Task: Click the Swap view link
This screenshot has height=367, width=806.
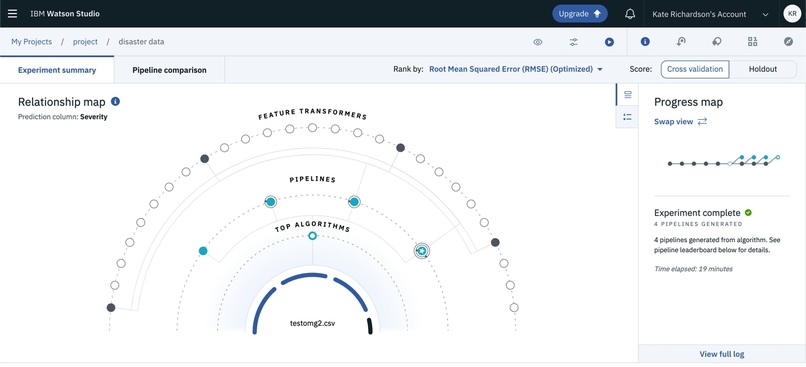Action: coord(681,121)
